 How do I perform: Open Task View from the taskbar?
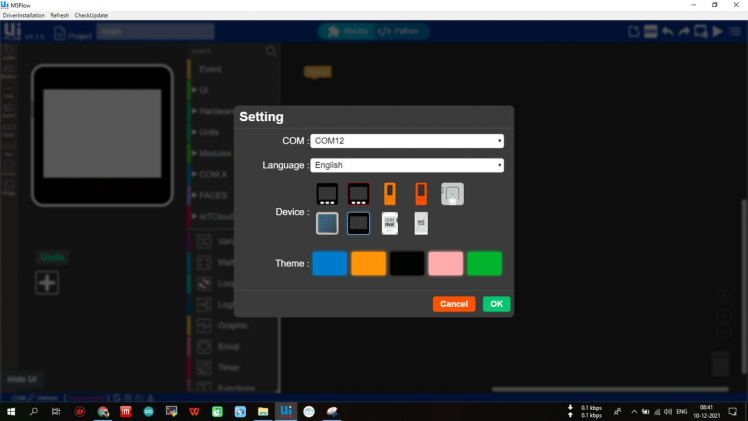pos(56,411)
